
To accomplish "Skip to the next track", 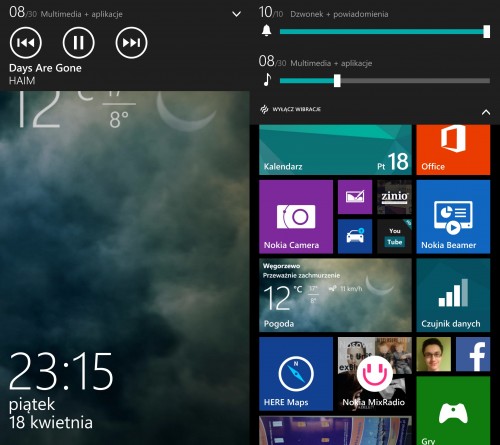I will pyautogui.click(x=131, y=43).
